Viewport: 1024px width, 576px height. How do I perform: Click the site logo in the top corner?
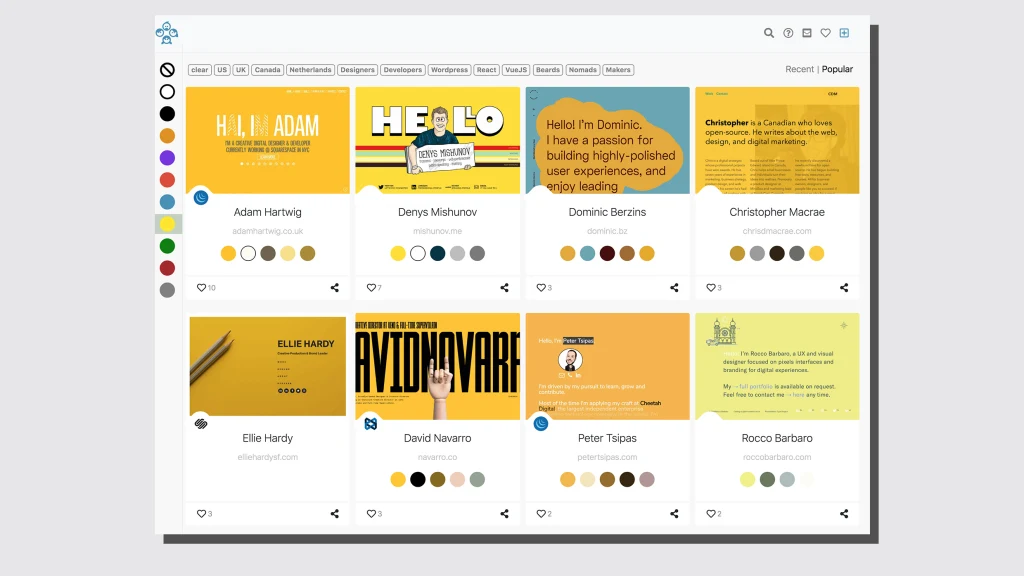[166, 33]
